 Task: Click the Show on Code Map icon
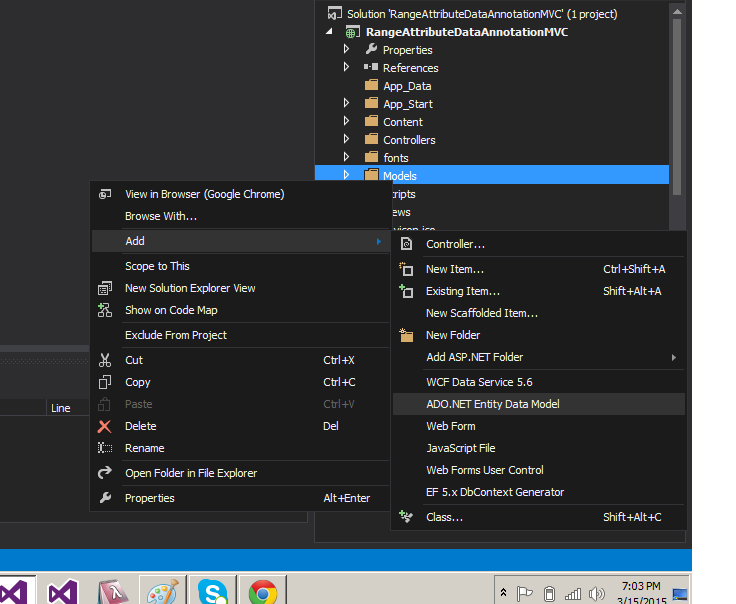(105, 310)
